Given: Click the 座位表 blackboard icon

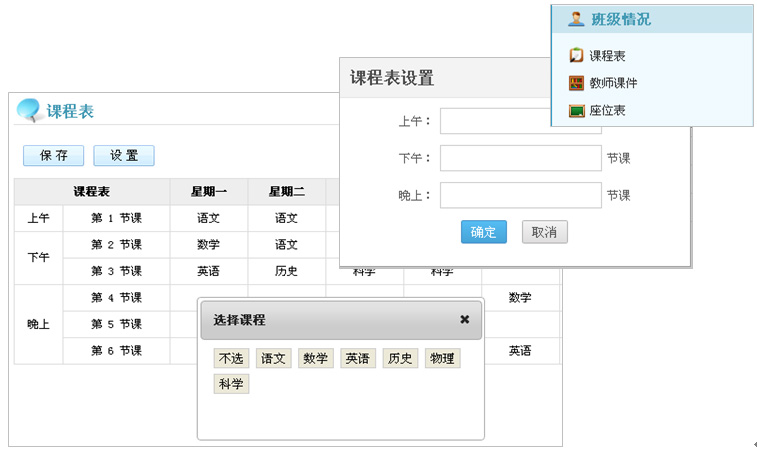Looking at the screenshot, I should click(576, 110).
